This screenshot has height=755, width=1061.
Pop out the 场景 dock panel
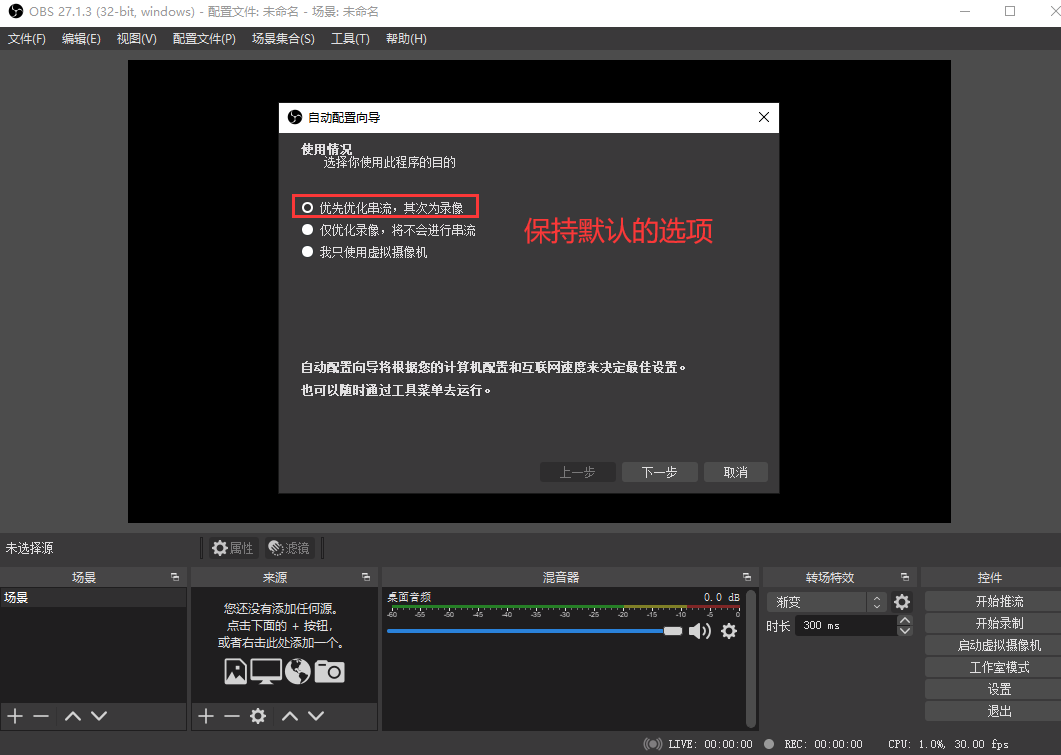point(175,577)
